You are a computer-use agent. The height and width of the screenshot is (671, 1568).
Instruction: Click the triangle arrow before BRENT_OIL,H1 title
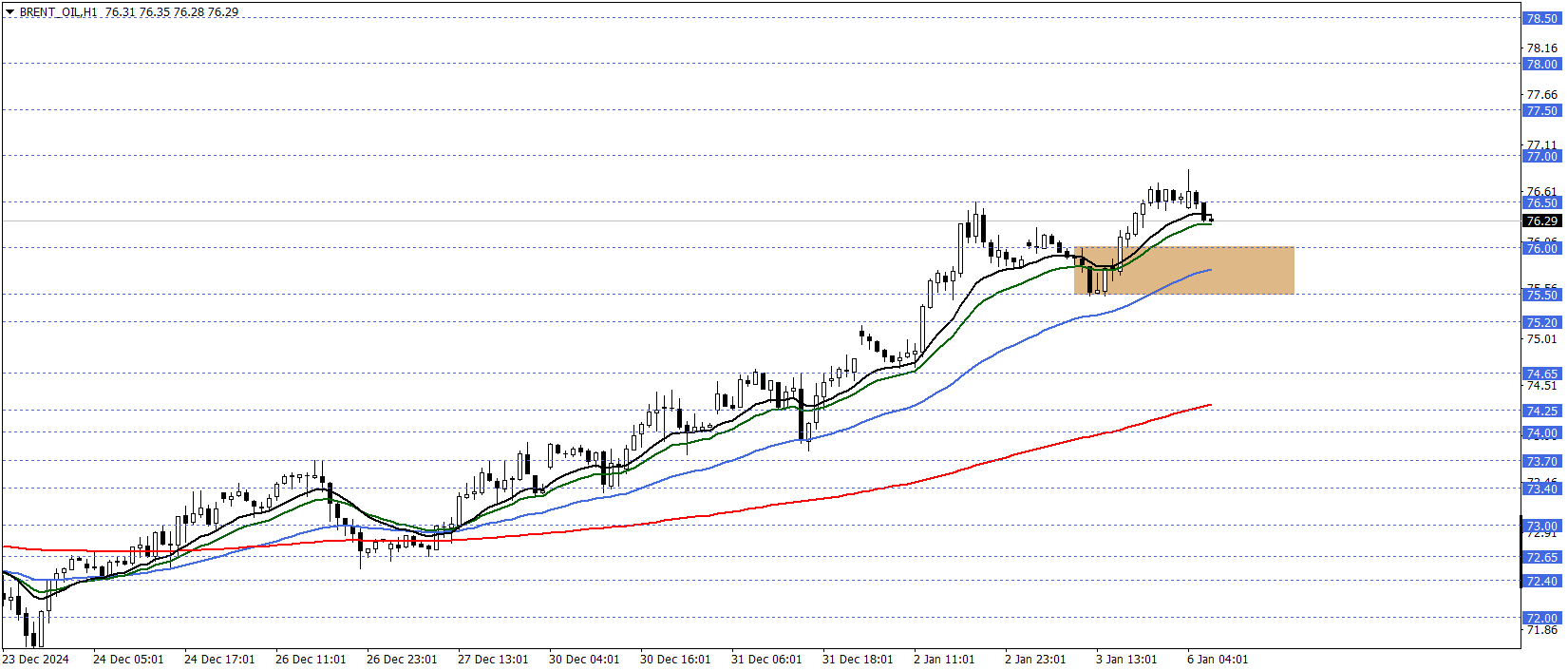9,12
